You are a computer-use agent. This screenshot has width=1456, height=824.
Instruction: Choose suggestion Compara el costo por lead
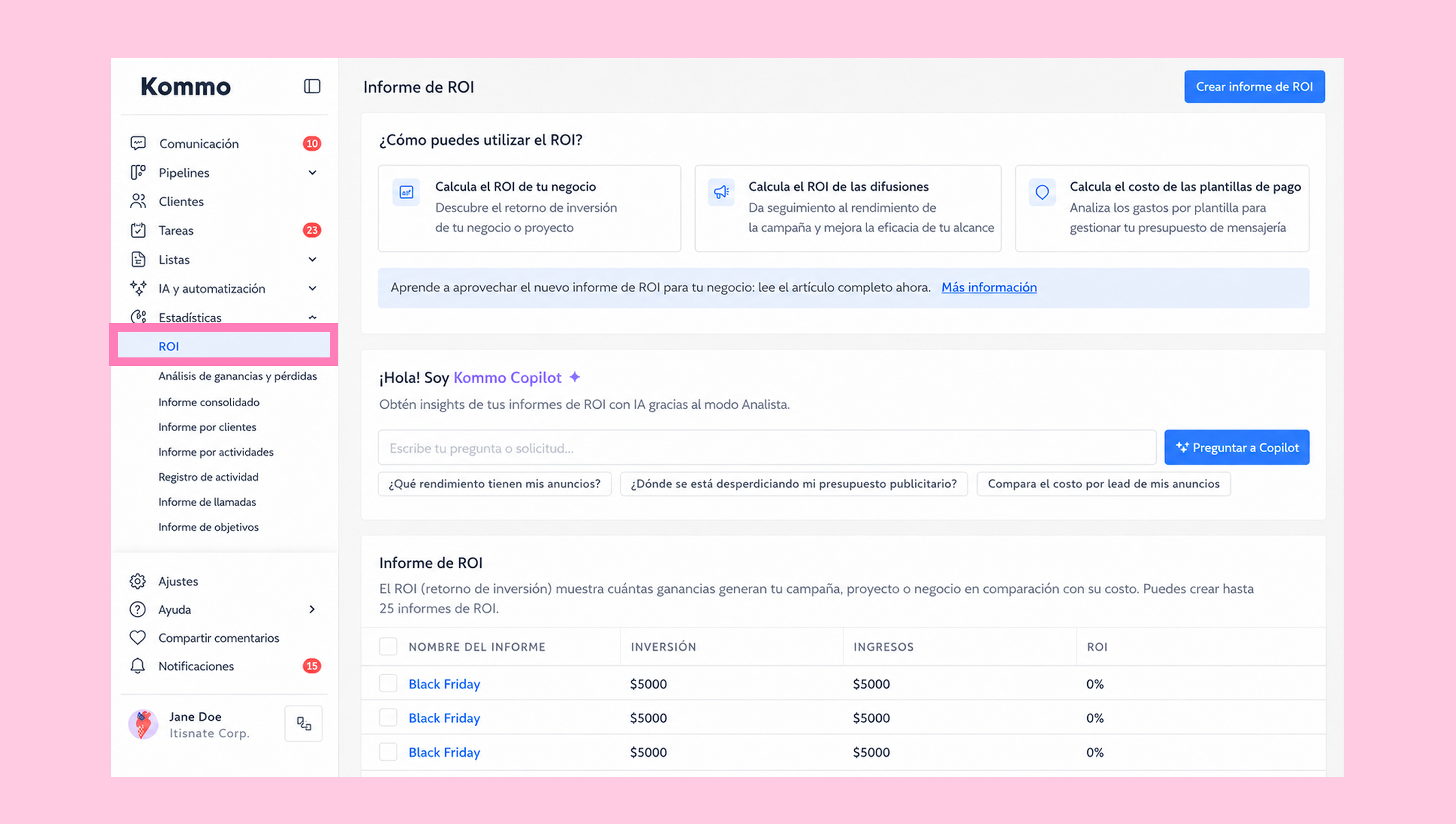tap(1103, 484)
